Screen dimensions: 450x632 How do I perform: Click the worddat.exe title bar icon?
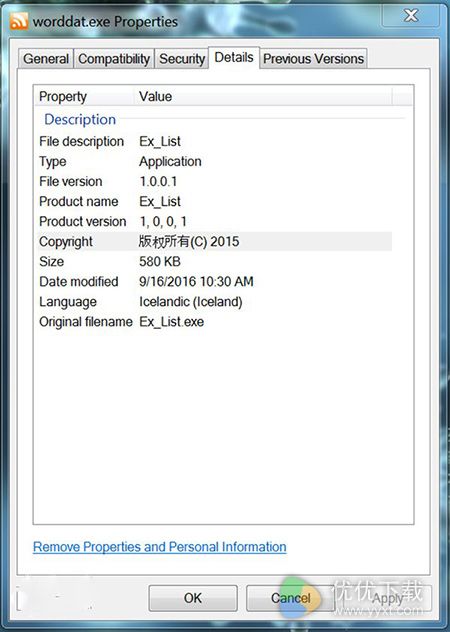[x=19, y=21]
